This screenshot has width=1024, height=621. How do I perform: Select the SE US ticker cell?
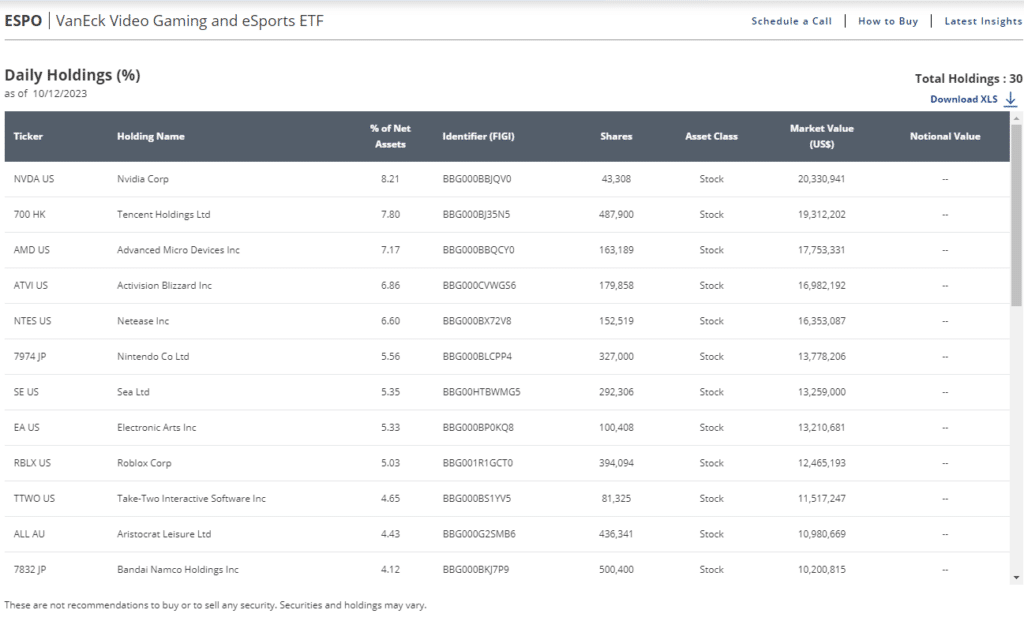point(26,392)
